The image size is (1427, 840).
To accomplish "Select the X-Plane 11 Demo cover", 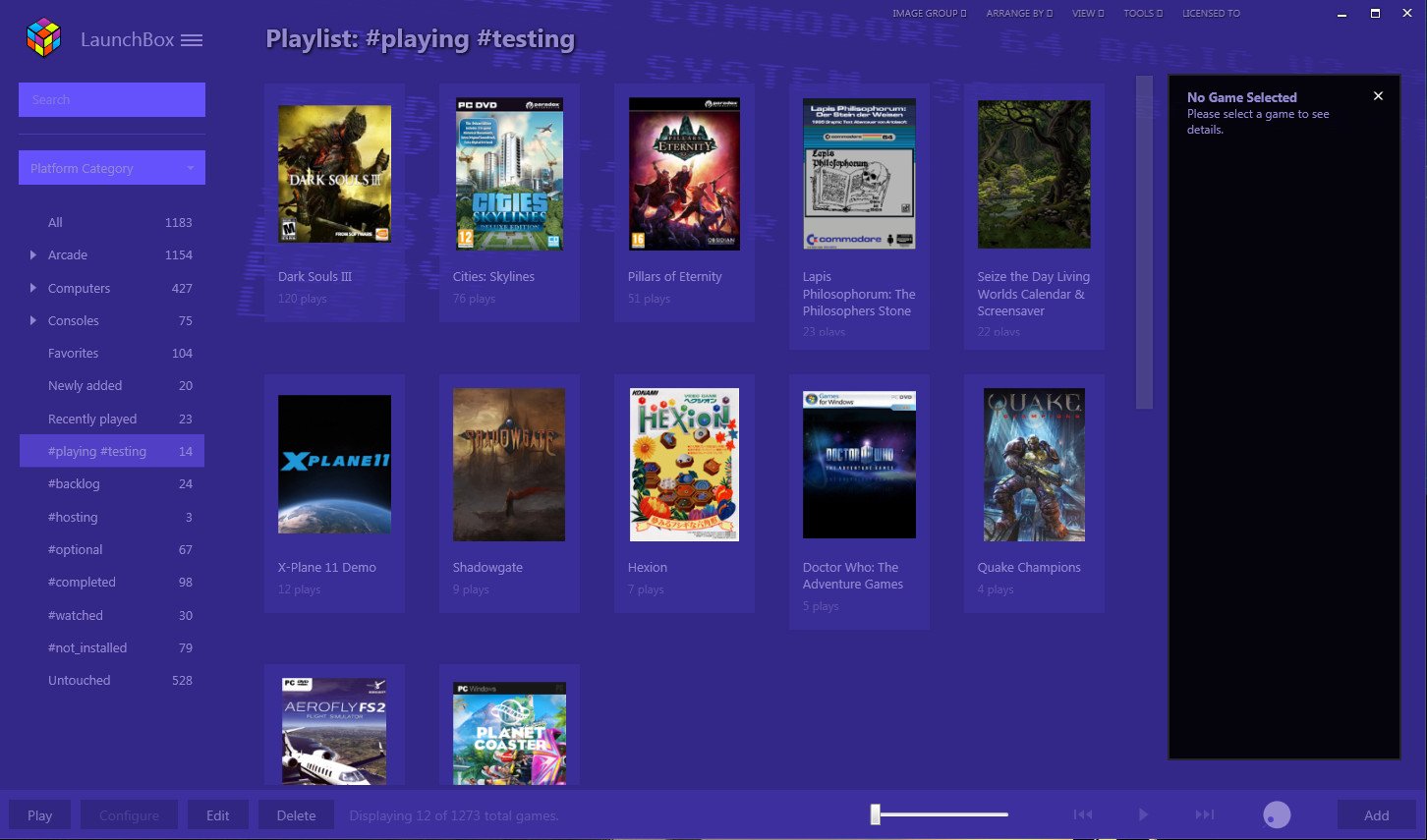I will click(334, 465).
